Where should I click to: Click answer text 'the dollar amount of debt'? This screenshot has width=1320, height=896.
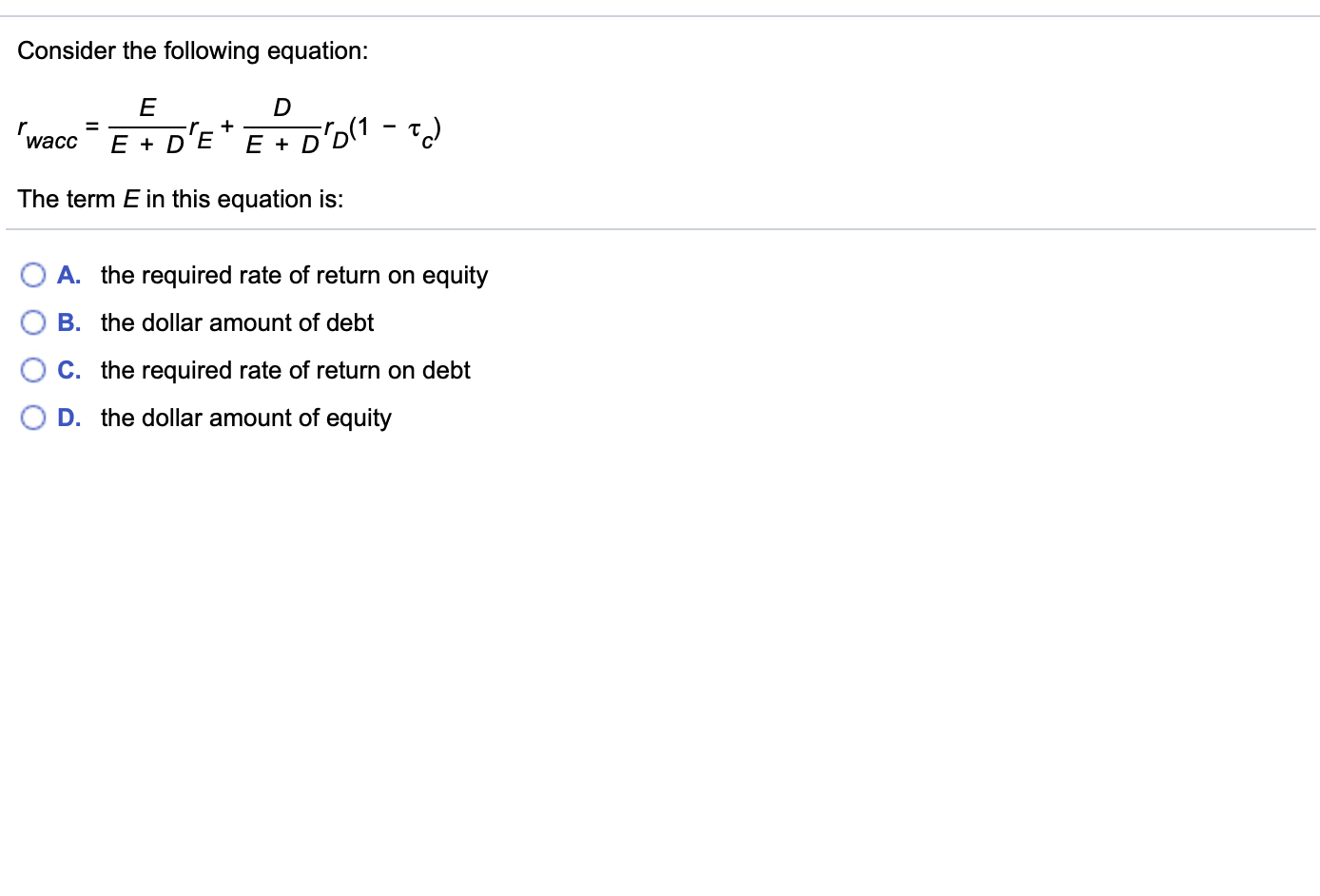(x=237, y=322)
